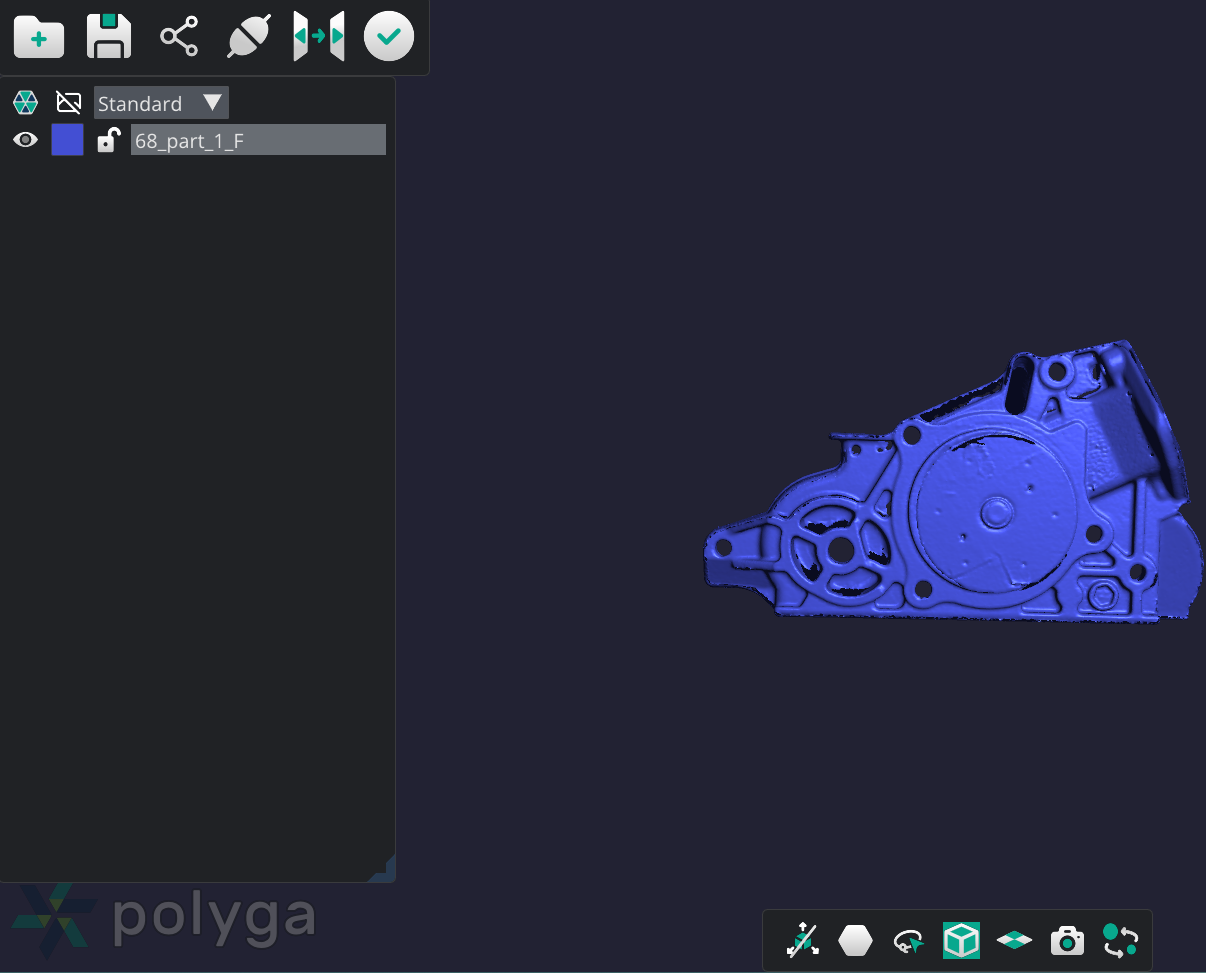This screenshot has height=973, width=1206.
Task: Select the pin alignment tool in top toolbar
Action: tap(248, 36)
